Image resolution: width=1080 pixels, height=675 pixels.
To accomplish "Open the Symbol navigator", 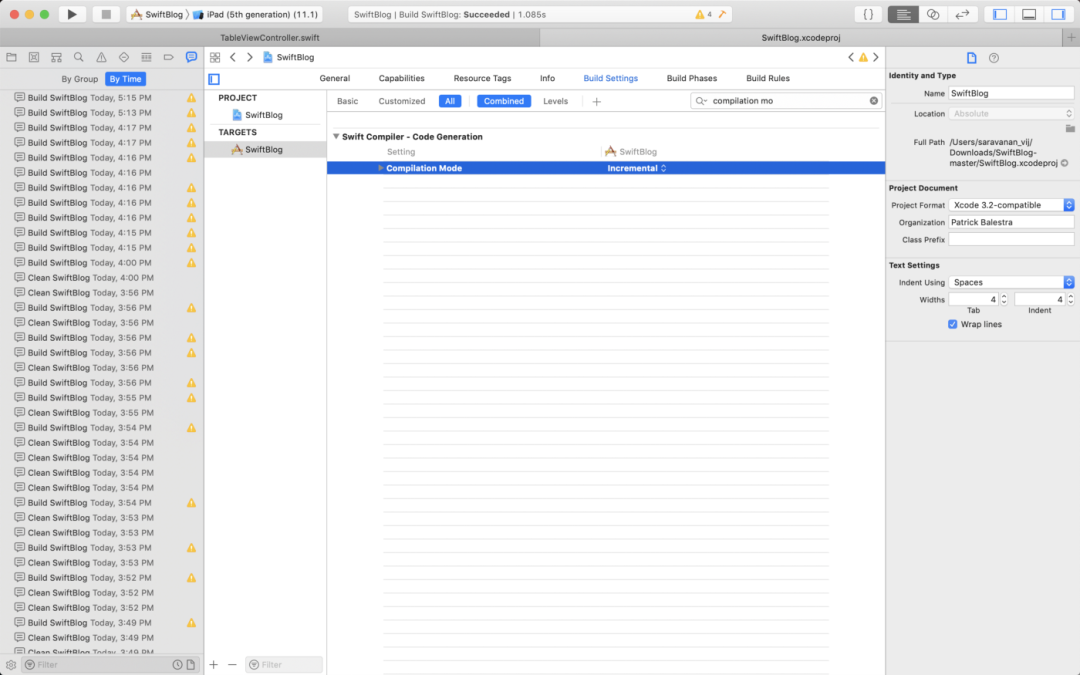I will point(56,57).
